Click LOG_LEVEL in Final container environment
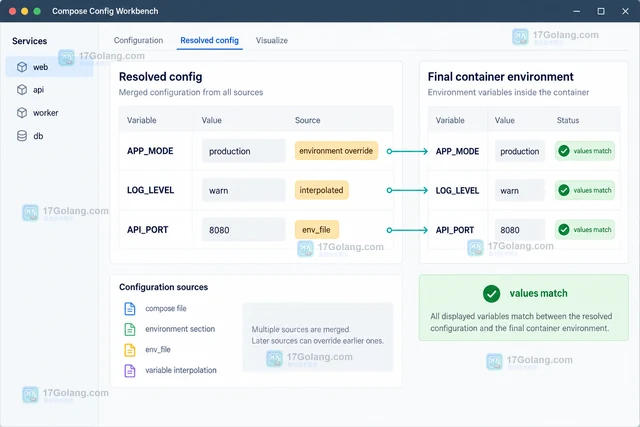The width and height of the screenshot is (640, 427). pos(458,191)
